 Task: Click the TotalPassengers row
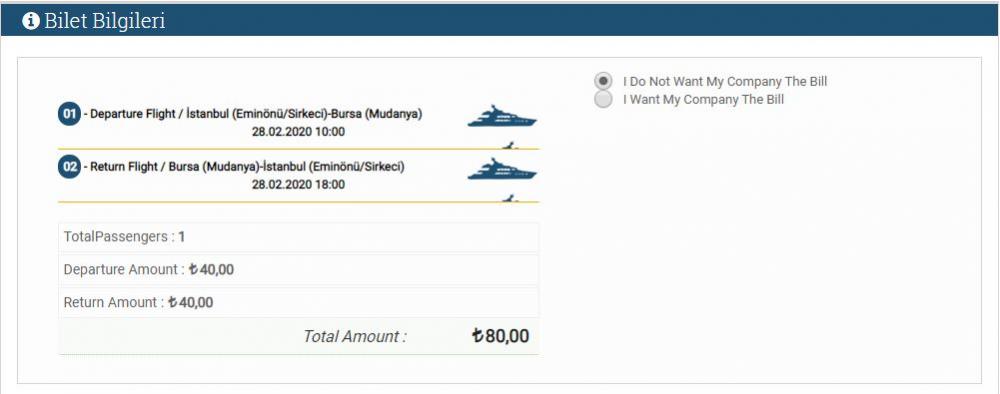(x=298, y=237)
